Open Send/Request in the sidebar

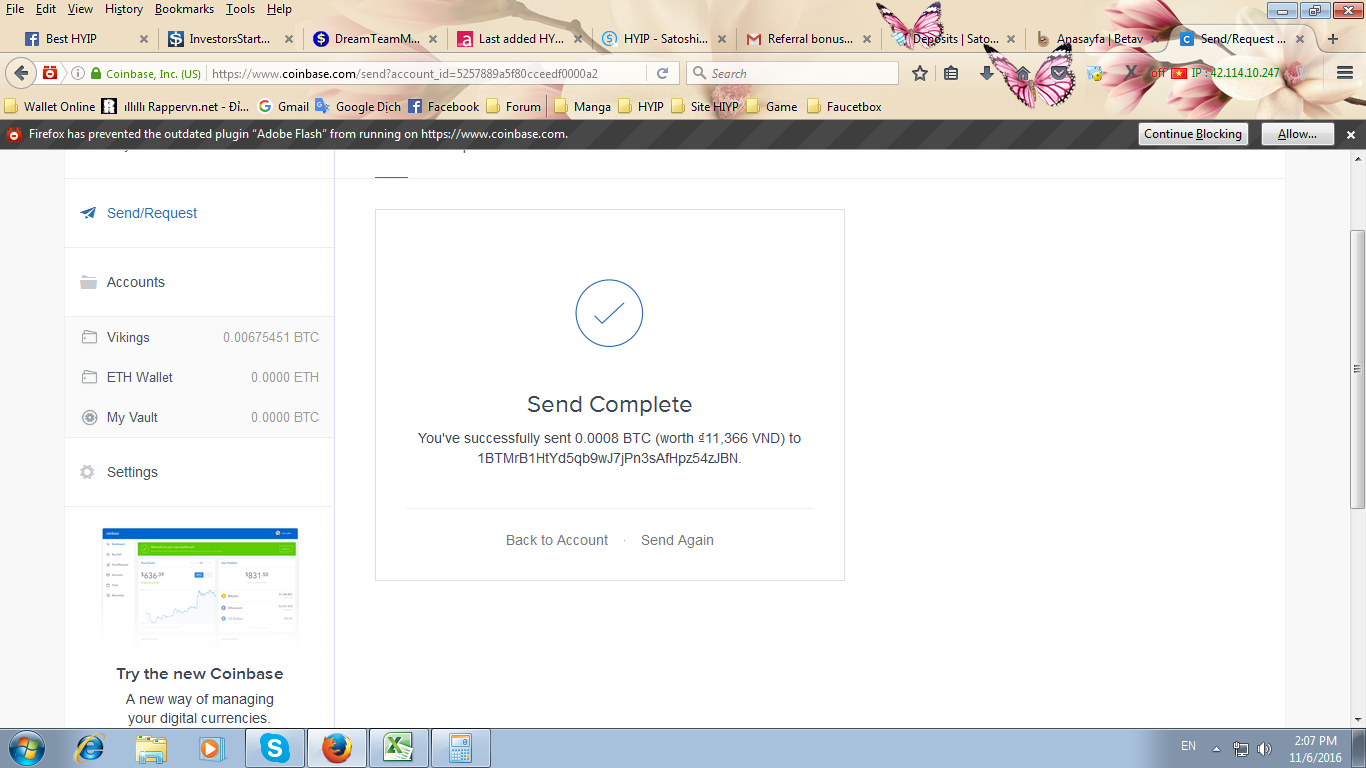click(x=200, y=213)
